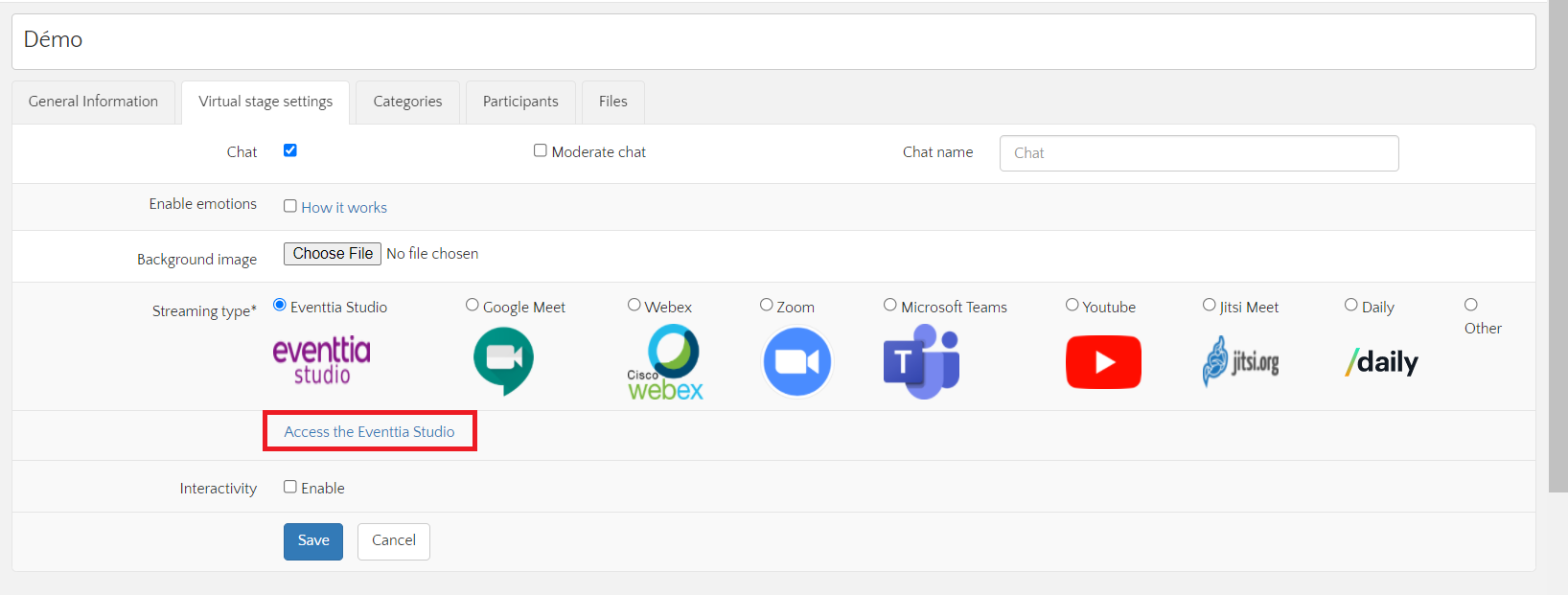Screen dimensions: 1568x595
Task: Click the Jitsi.org logo
Action: coord(1240,362)
